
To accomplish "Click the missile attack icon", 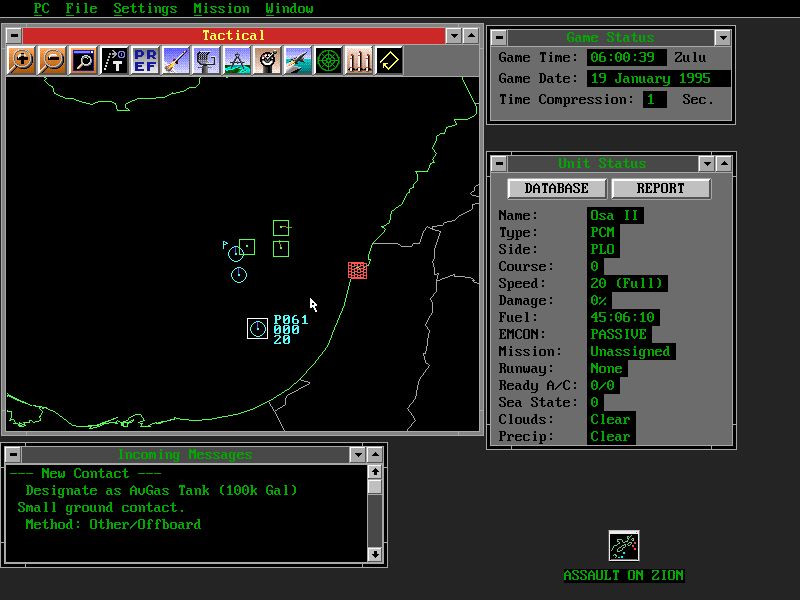I will tap(176, 61).
